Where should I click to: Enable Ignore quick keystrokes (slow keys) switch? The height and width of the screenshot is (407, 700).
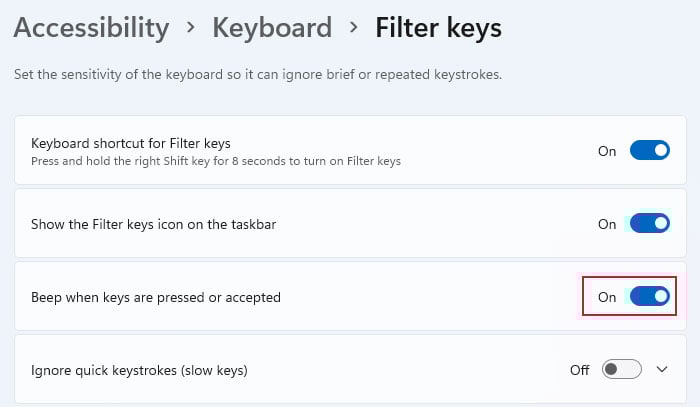coord(621,370)
